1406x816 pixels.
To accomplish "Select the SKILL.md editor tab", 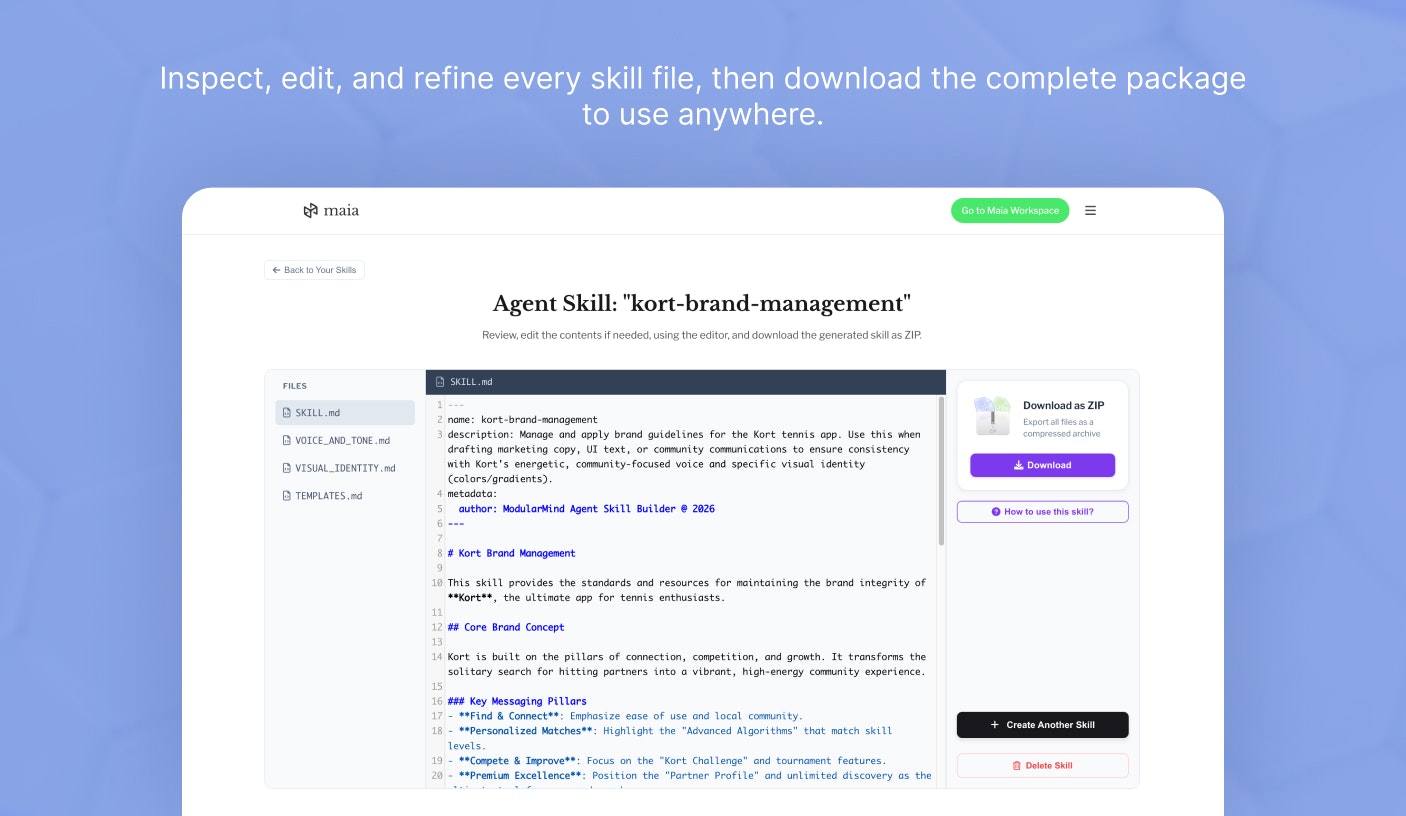I will [464, 382].
